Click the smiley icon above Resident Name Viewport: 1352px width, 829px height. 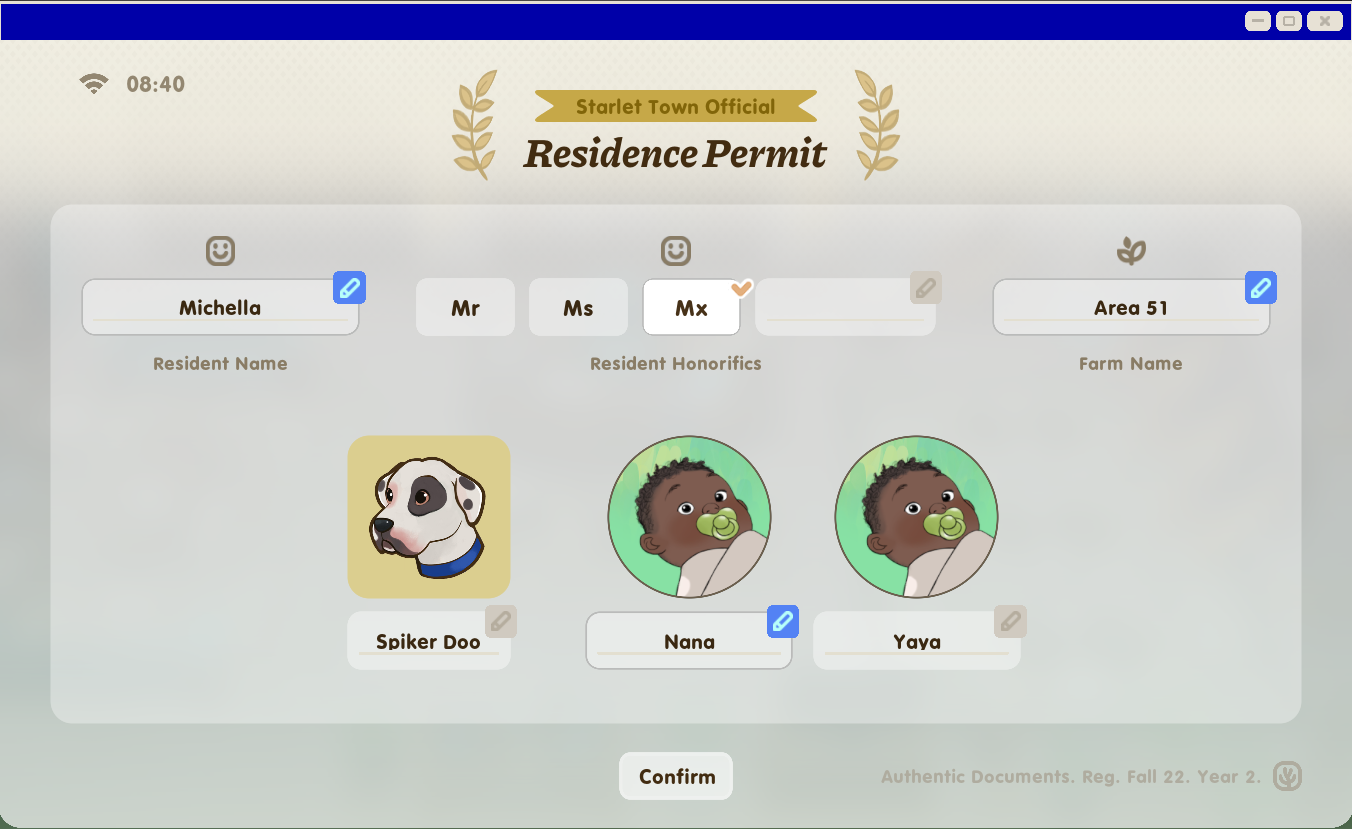click(x=220, y=251)
